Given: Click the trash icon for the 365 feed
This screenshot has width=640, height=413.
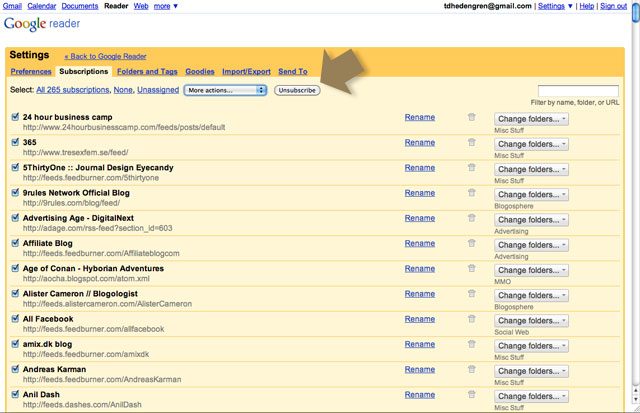Looking at the screenshot, I should tap(471, 142).
